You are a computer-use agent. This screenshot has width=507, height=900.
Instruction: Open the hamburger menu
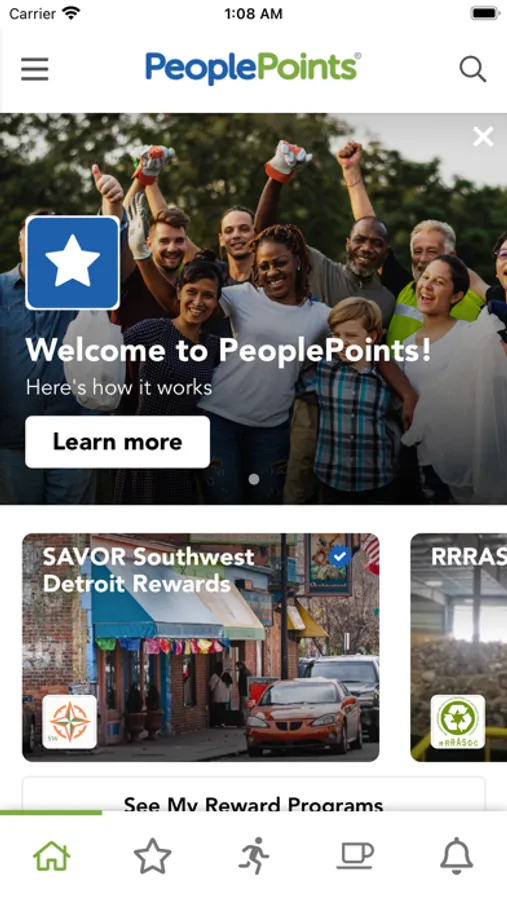click(34, 69)
